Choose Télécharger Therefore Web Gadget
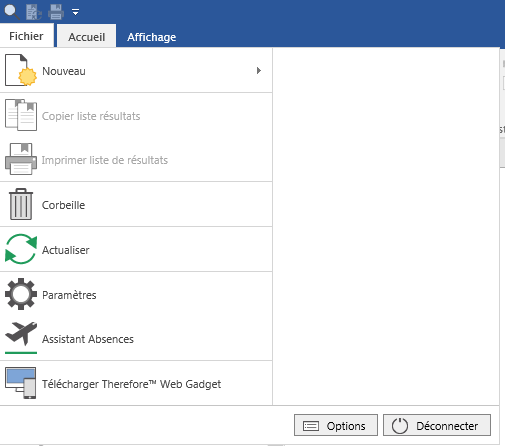 tap(136, 384)
